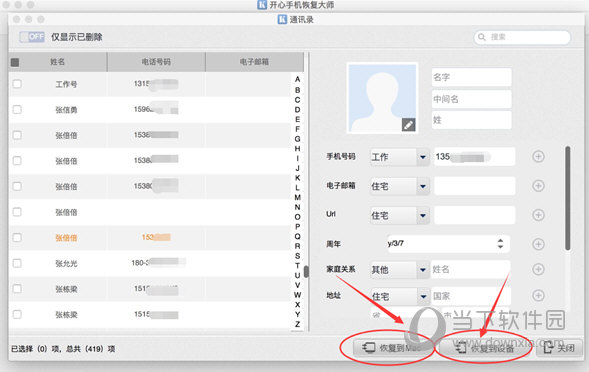Check the box for the orange highlighted 张倍倍 row
The width and height of the screenshot is (589, 372).
click(17, 237)
